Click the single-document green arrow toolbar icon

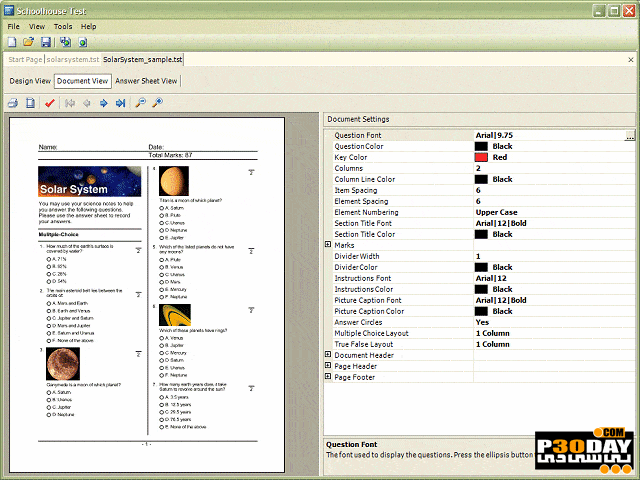pos(83,42)
